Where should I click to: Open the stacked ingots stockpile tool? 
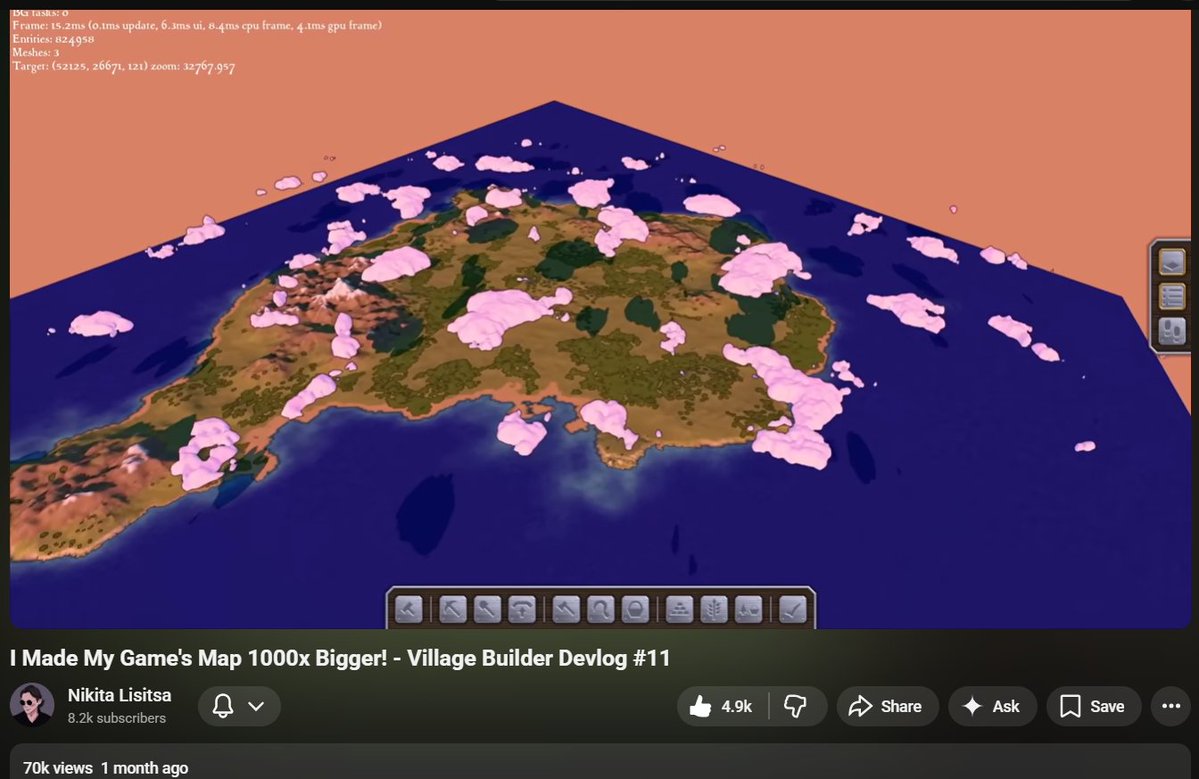[679, 610]
